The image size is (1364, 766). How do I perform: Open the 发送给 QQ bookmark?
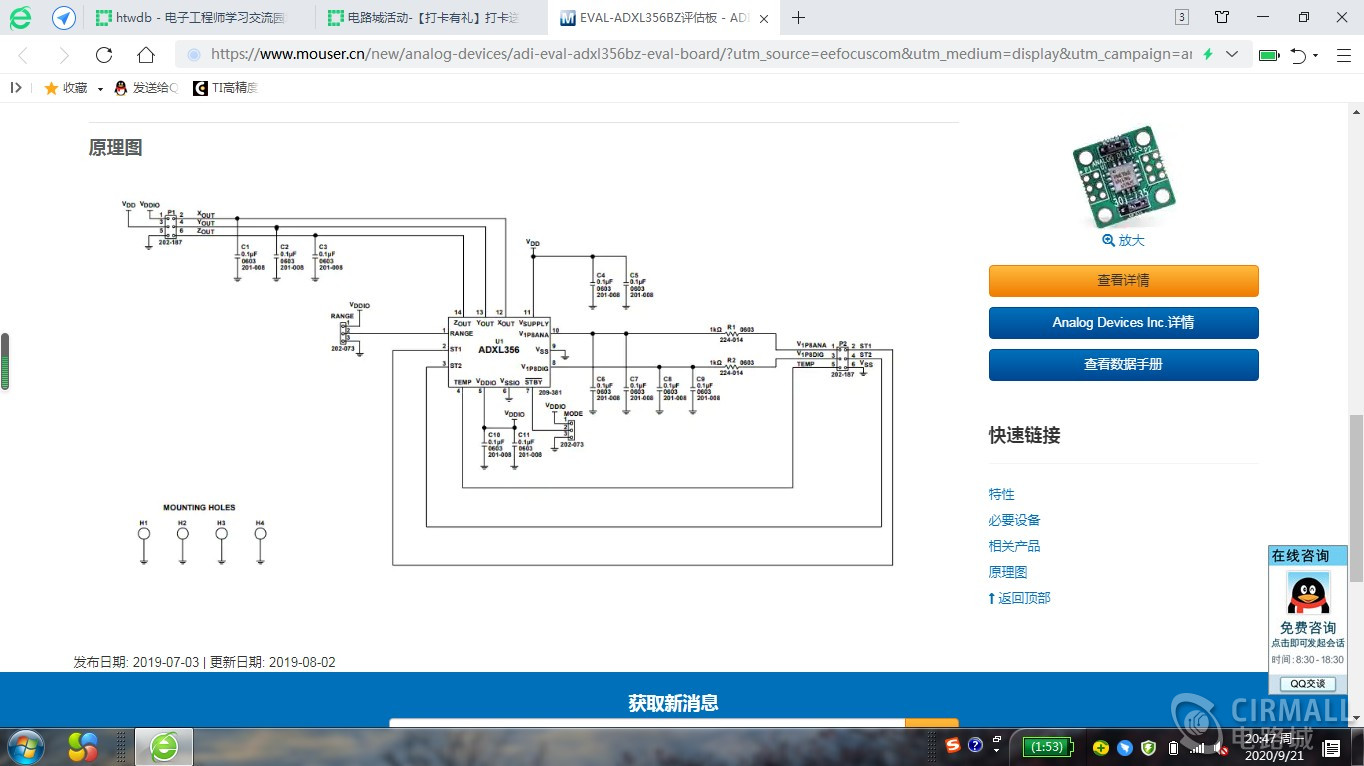point(146,88)
